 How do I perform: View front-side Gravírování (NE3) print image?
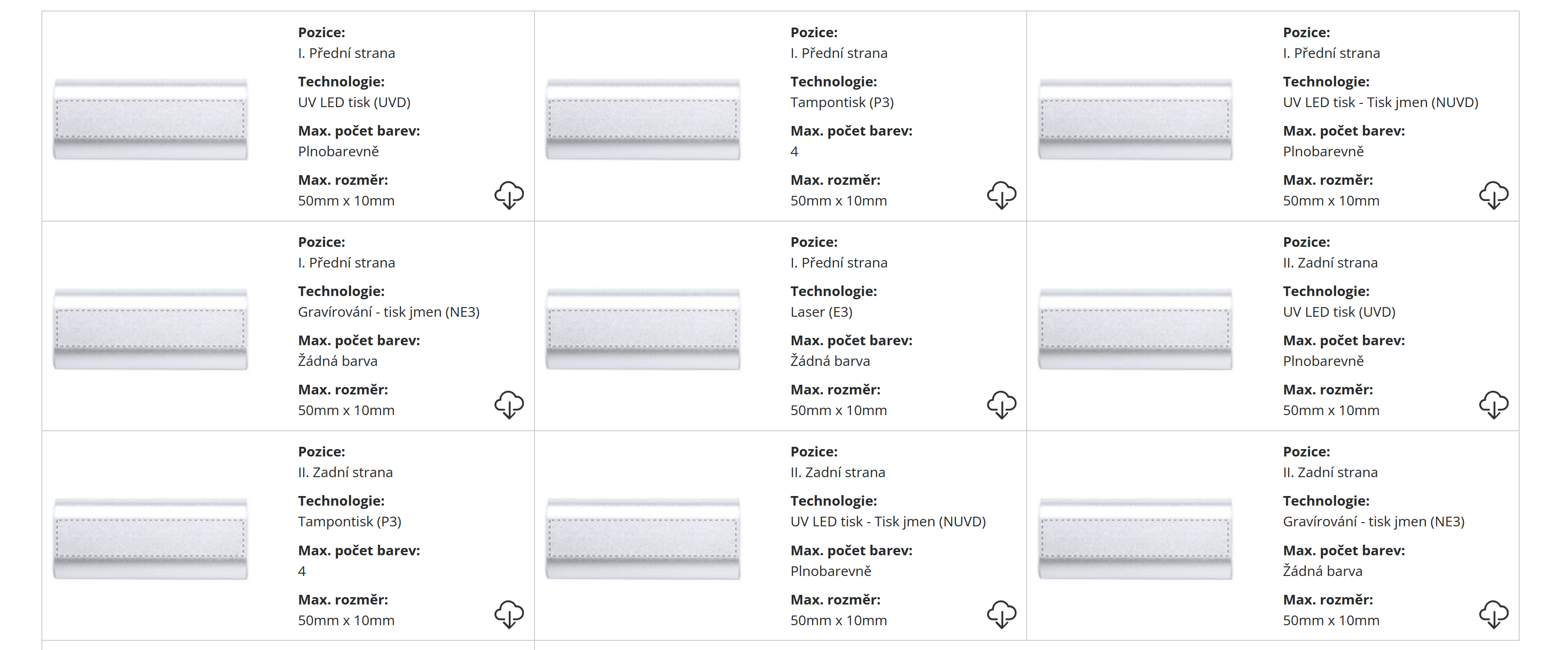pos(150,329)
